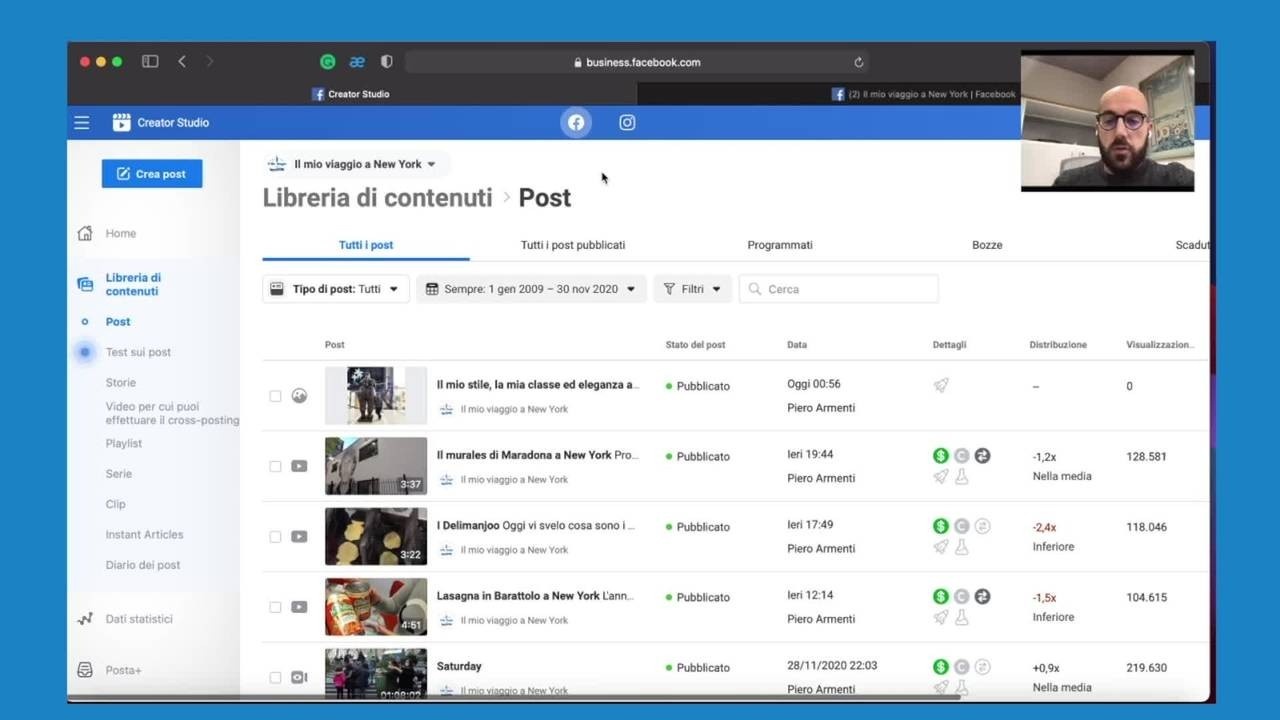Open Test sui post in sidebar

click(x=138, y=352)
